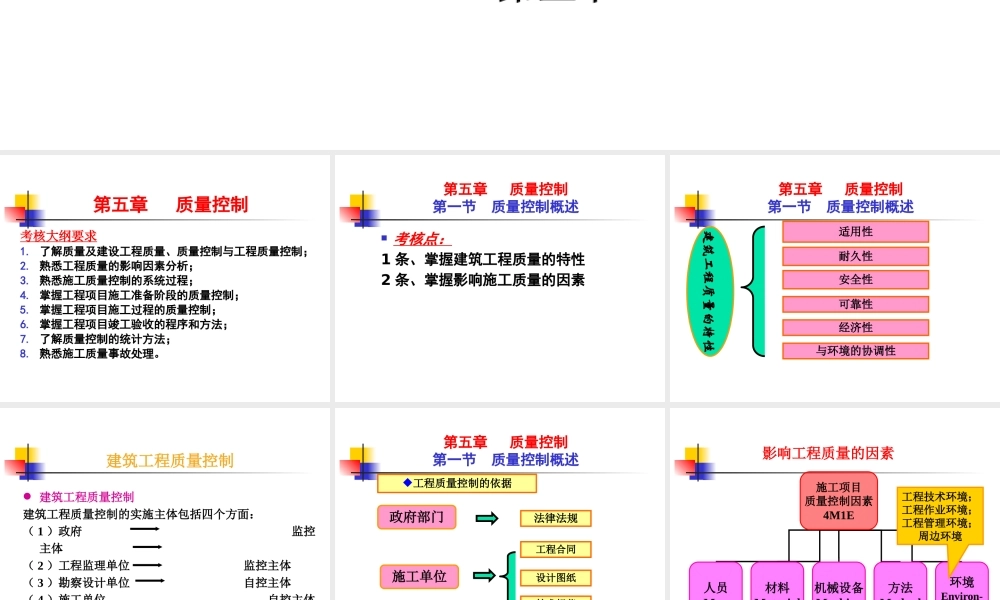Click the text (3) 勘察设计单位
Image resolution: width=1000 pixels, height=600 pixels.
pos(77,582)
